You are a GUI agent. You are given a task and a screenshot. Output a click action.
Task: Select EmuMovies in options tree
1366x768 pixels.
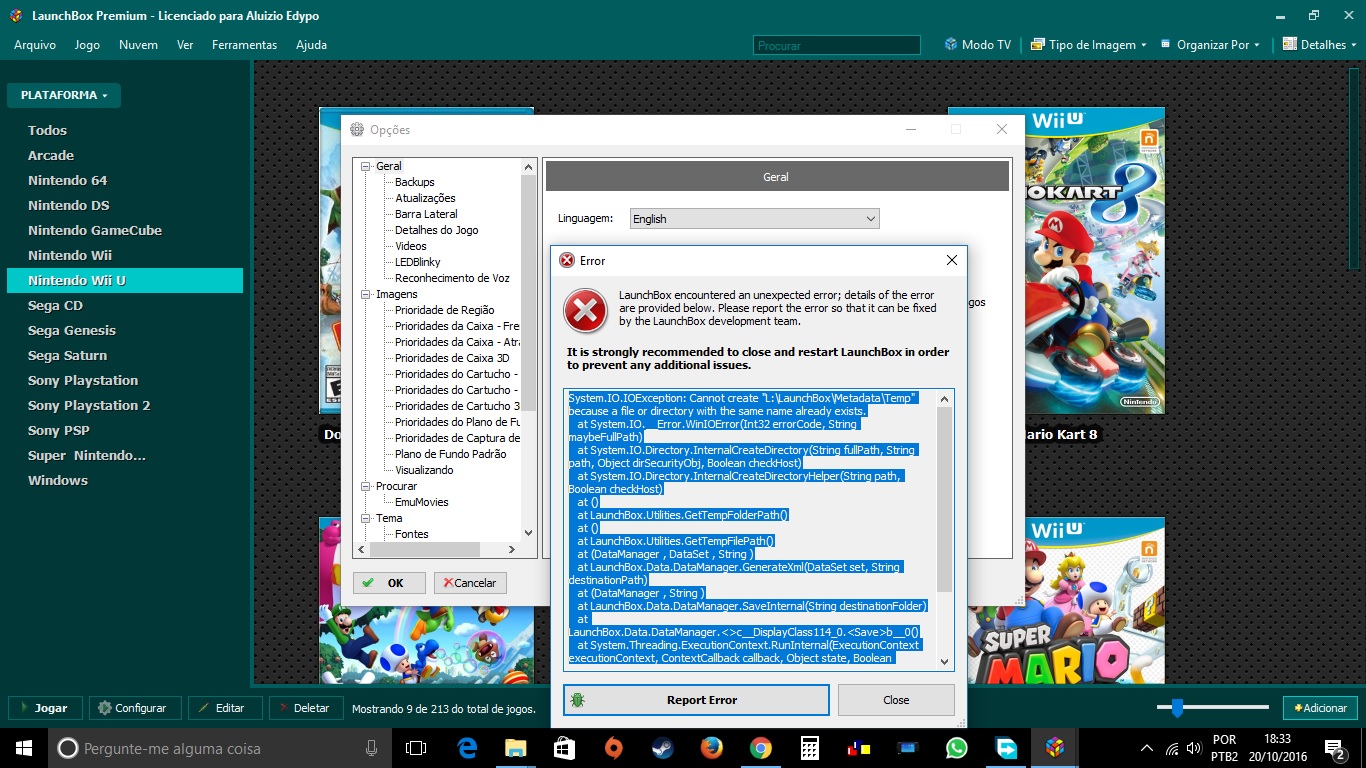[x=422, y=502]
